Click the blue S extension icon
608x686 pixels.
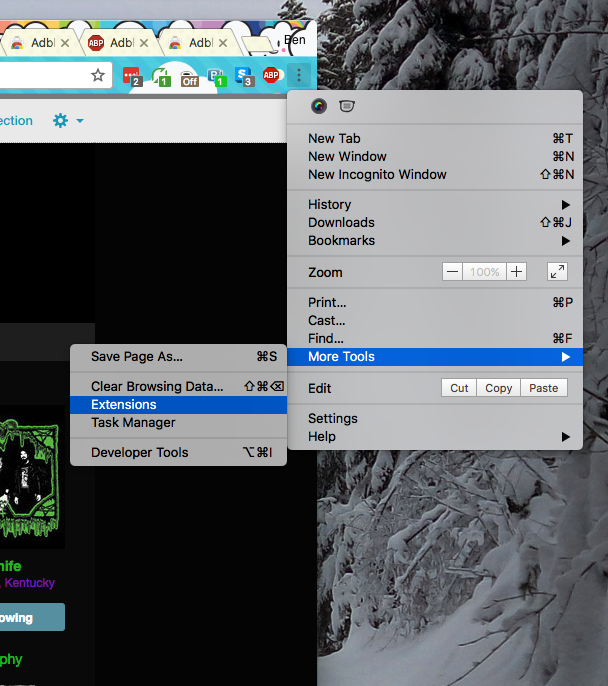pos(244,76)
